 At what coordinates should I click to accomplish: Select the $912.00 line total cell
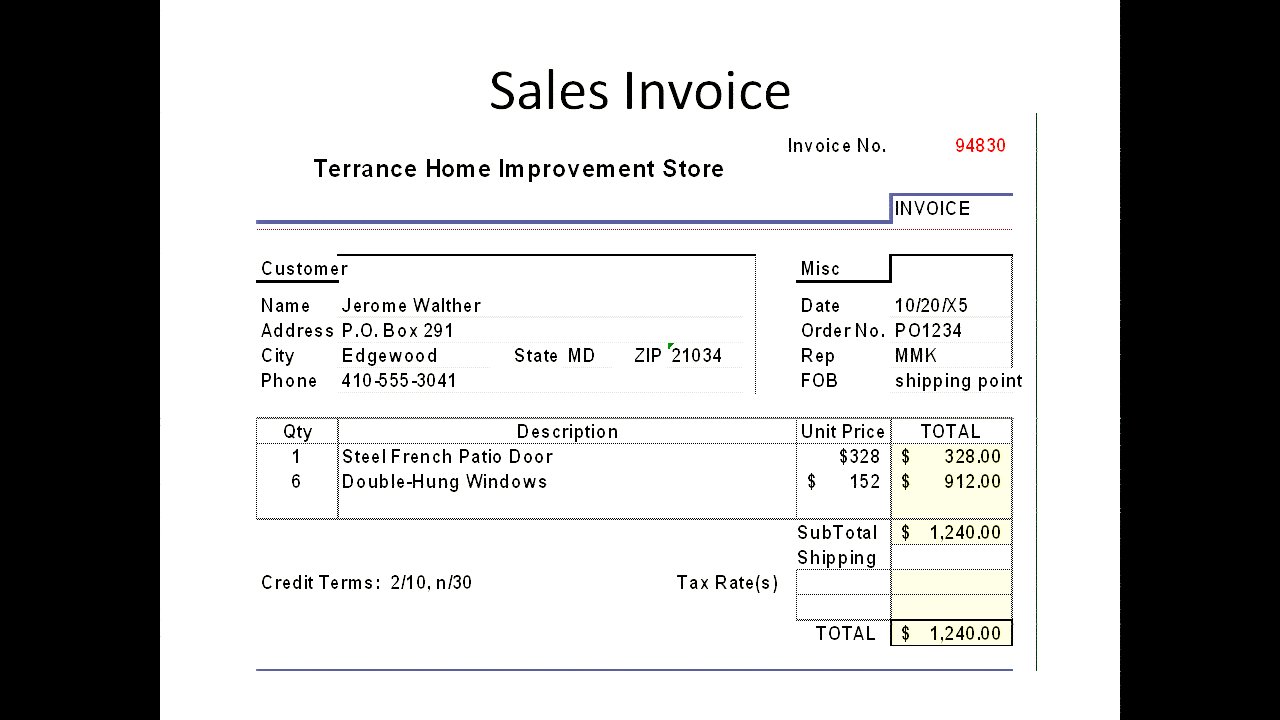951,482
